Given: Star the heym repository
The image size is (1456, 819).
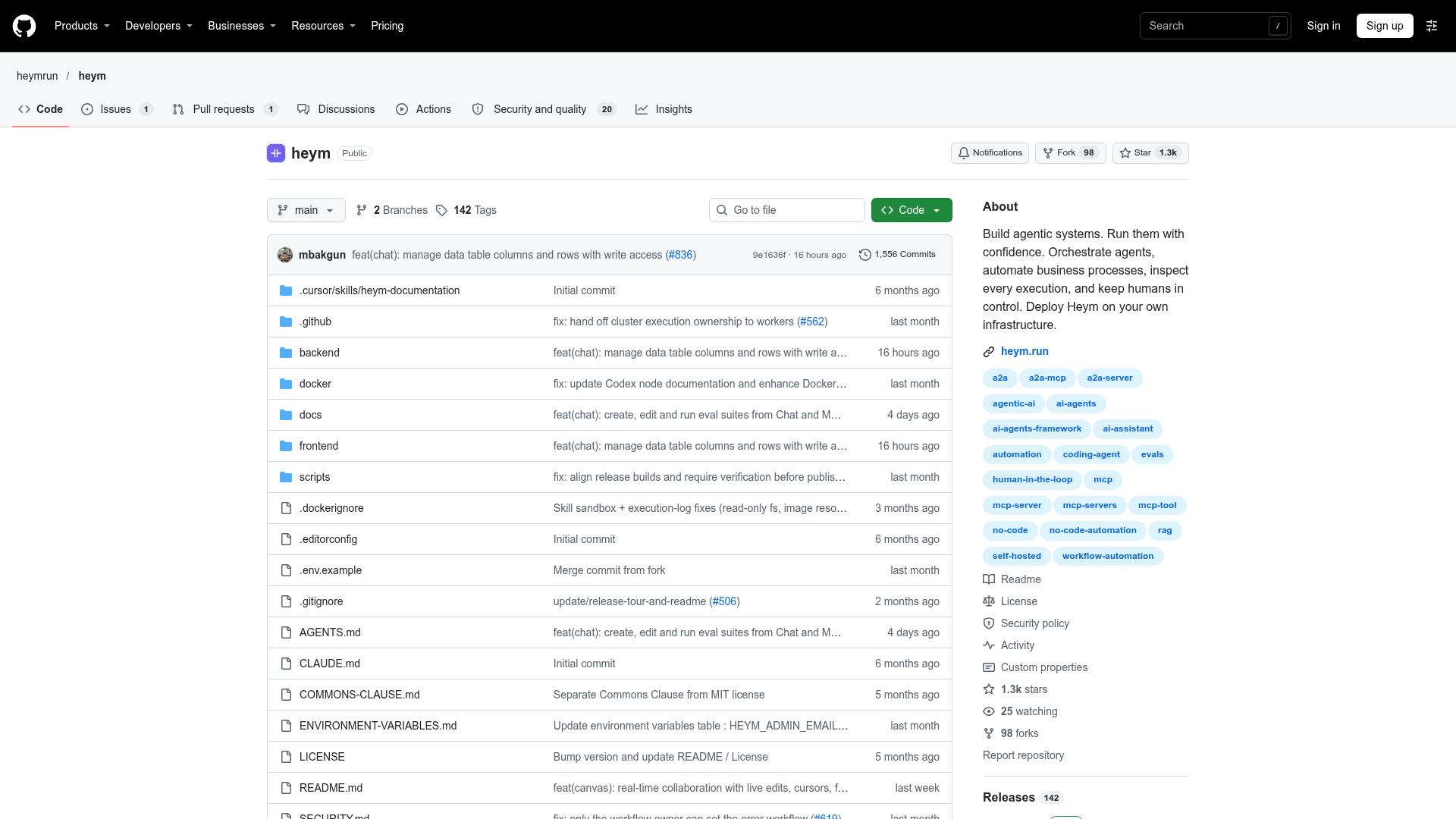Looking at the screenshot, I should [1150, 153].
